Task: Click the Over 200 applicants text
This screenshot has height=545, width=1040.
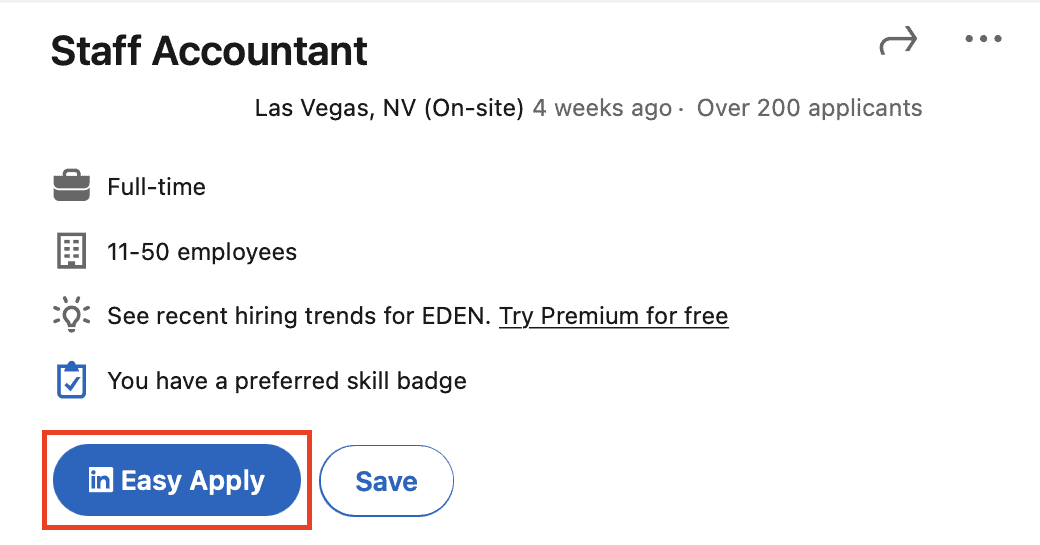Action: tap(809, 108)
